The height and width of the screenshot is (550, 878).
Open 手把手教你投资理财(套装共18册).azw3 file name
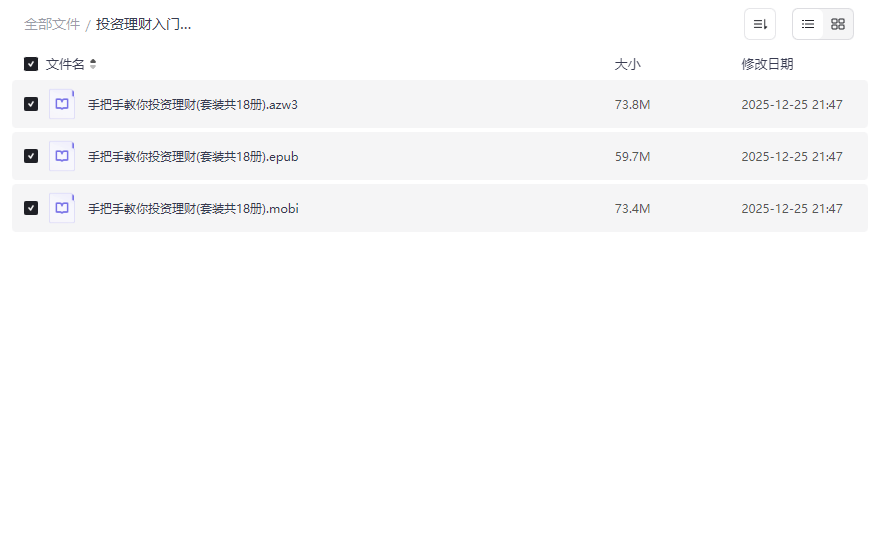[193, 105]
